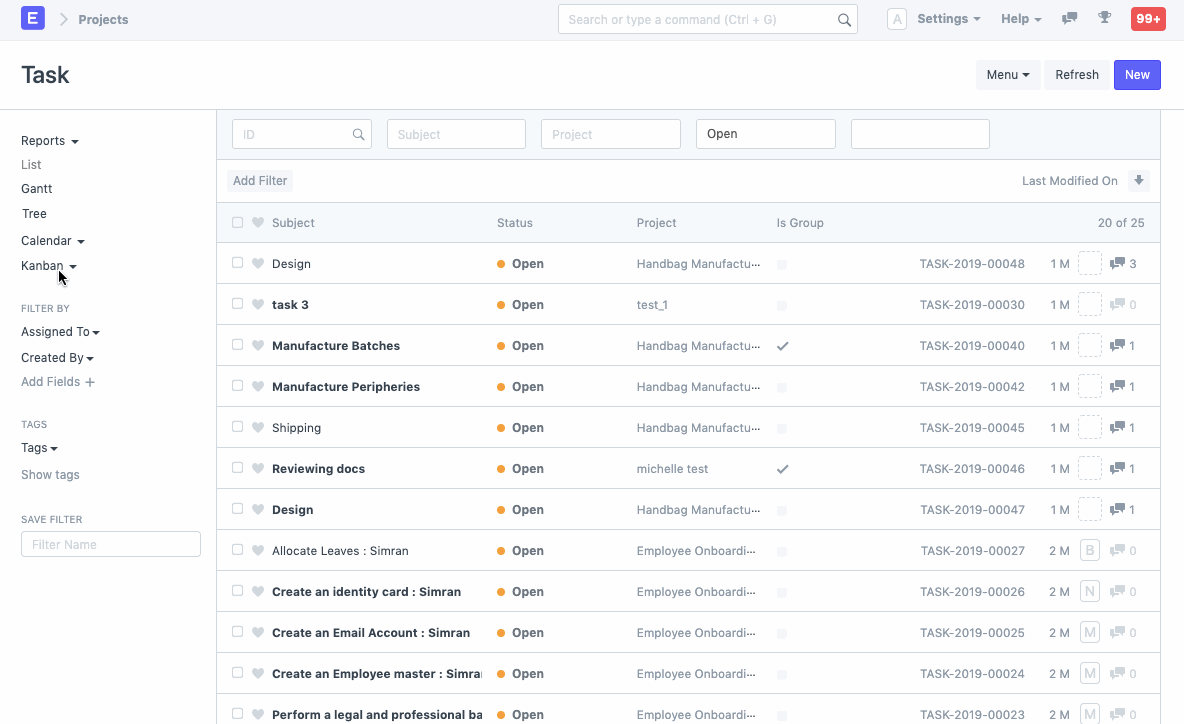Check the checkbox for the Design task

(x=237, y=263)
